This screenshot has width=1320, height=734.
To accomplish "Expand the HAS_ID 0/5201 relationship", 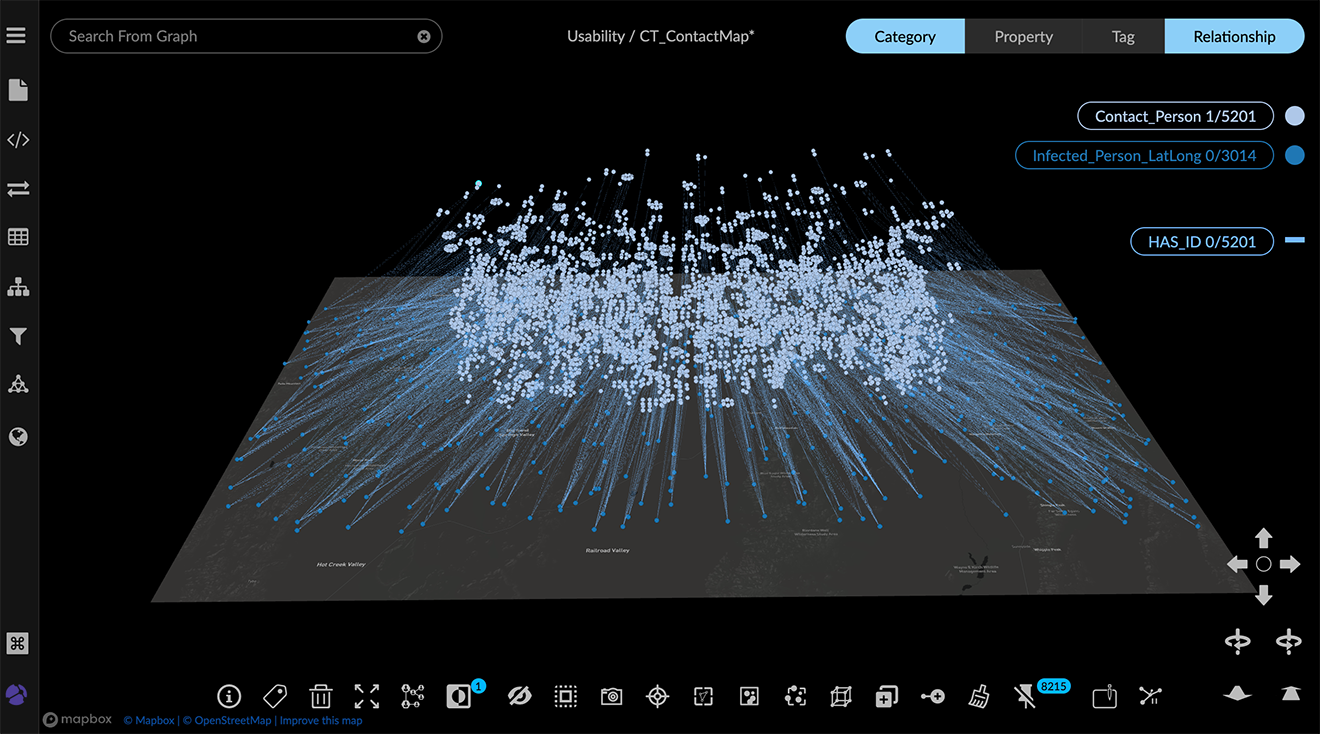I will (1201, 241).
